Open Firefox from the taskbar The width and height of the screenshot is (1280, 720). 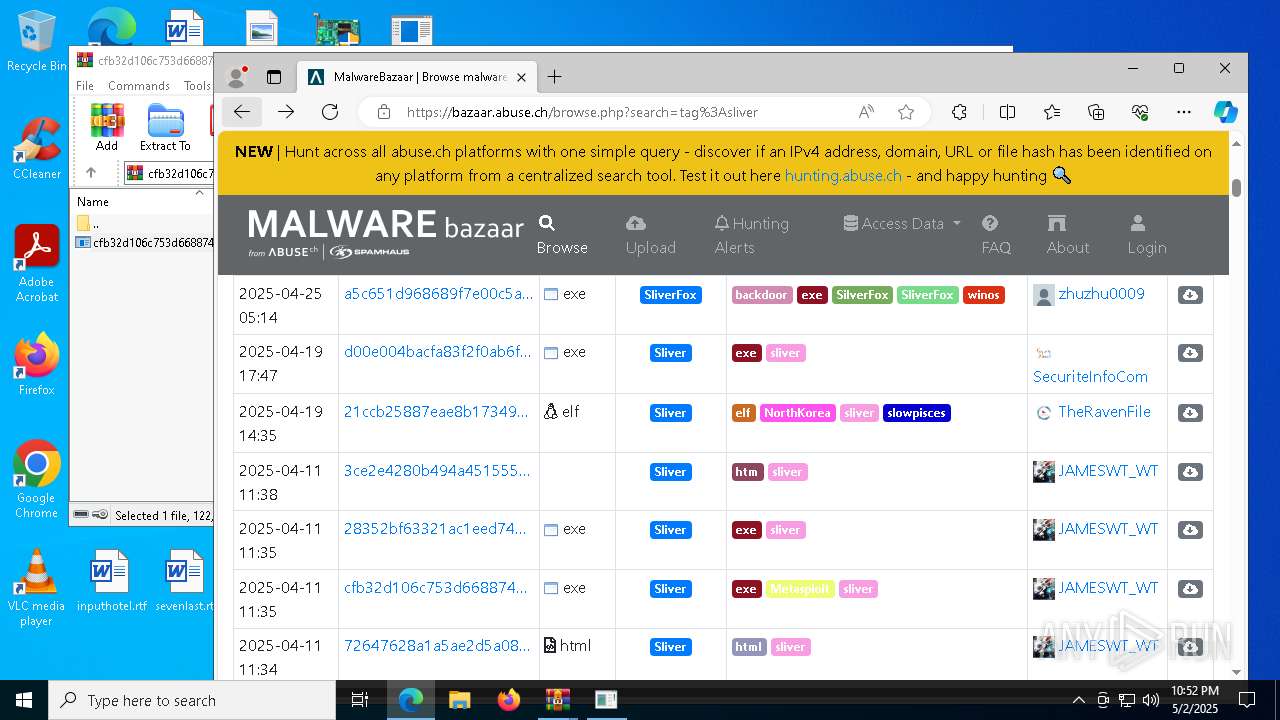tap(508, 700)
